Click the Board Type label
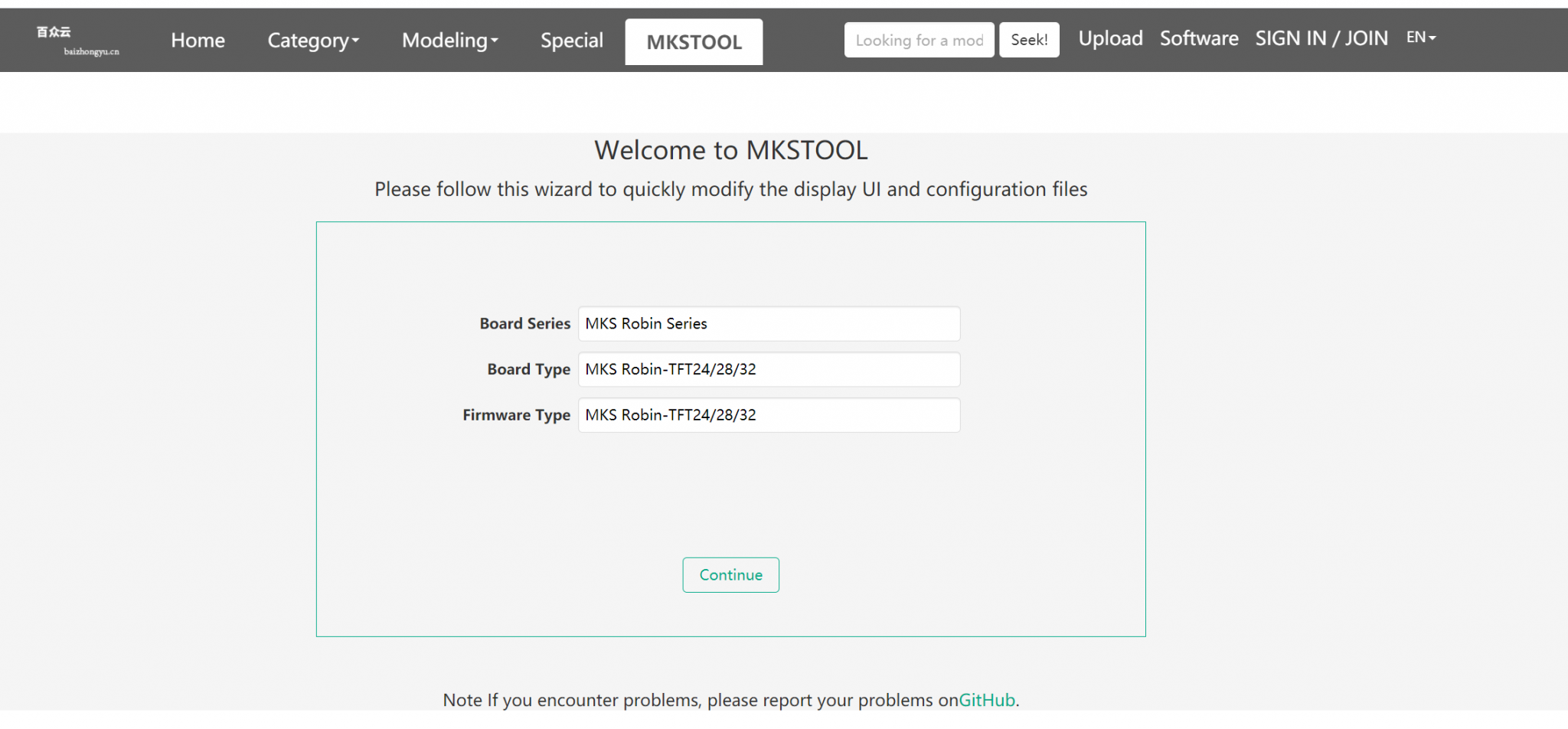The image size is (1568, 729). click(x=529, y=369)
